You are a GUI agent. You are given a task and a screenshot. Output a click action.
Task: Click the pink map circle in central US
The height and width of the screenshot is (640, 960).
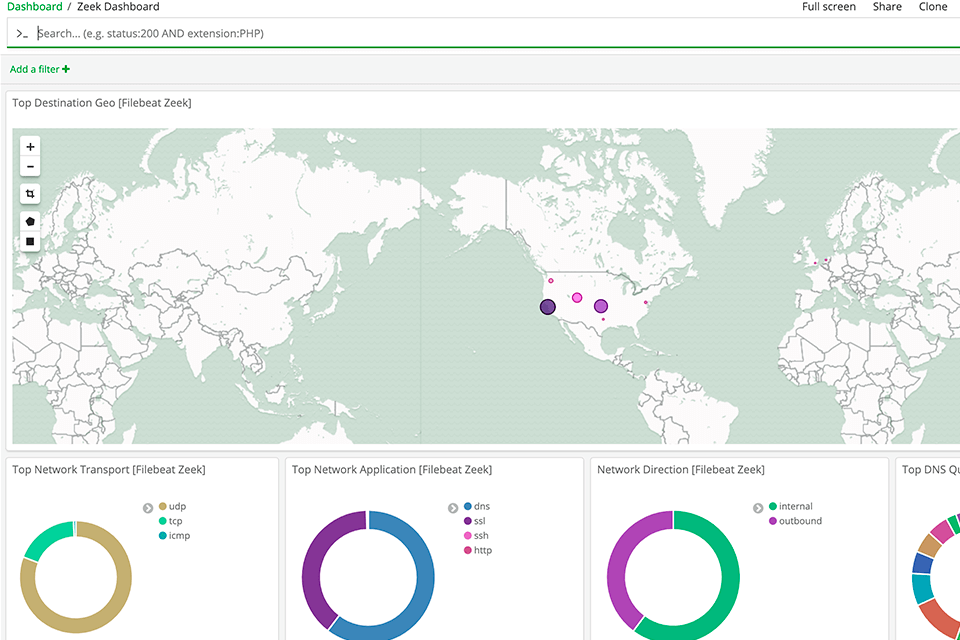click(577, 298)
